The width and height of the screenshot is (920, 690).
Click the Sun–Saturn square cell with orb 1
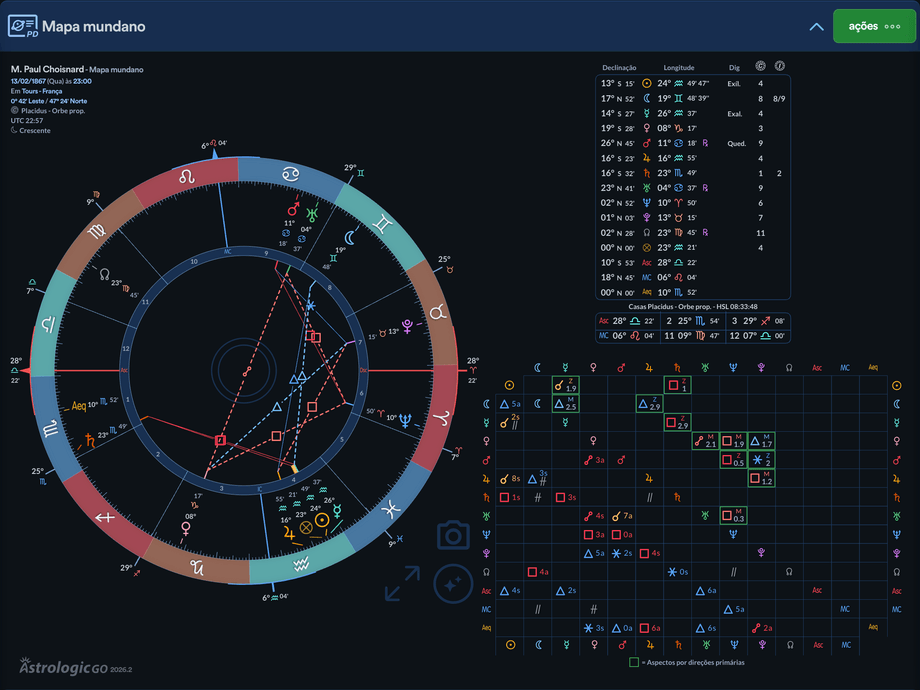pyautogui.click(x=678, y=385)
